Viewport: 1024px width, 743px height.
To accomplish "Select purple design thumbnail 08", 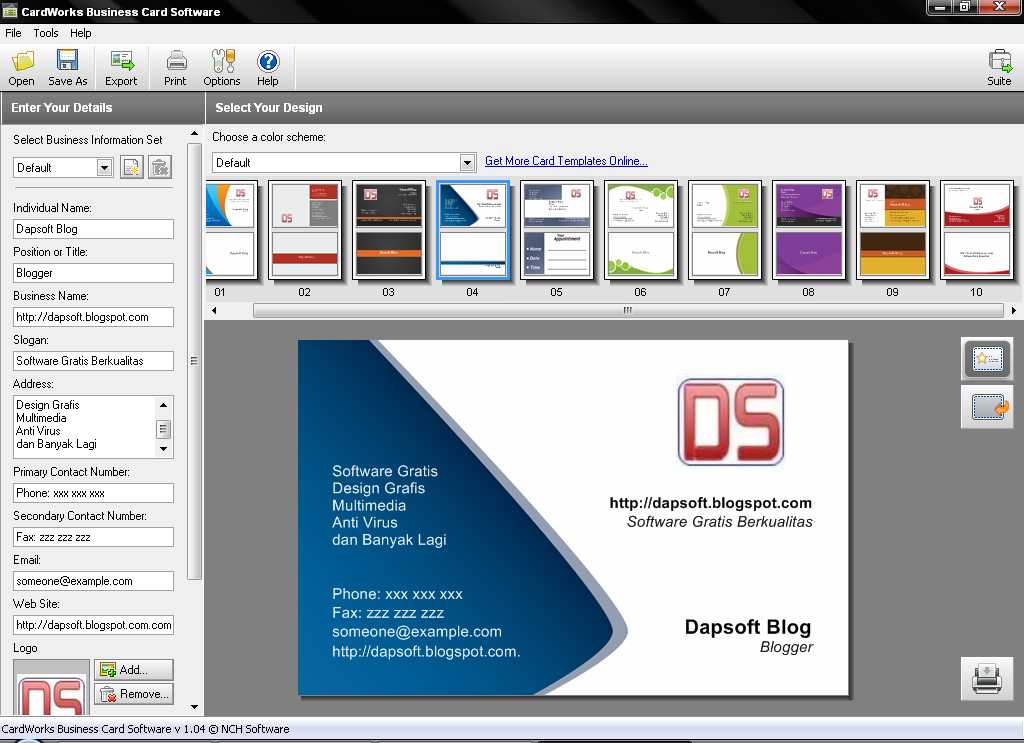I will (808, 230).
